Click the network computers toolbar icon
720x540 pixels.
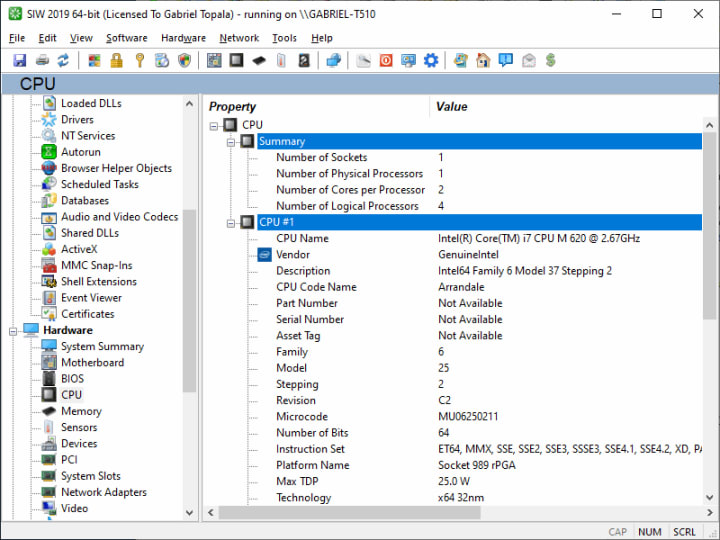point(334,60)
